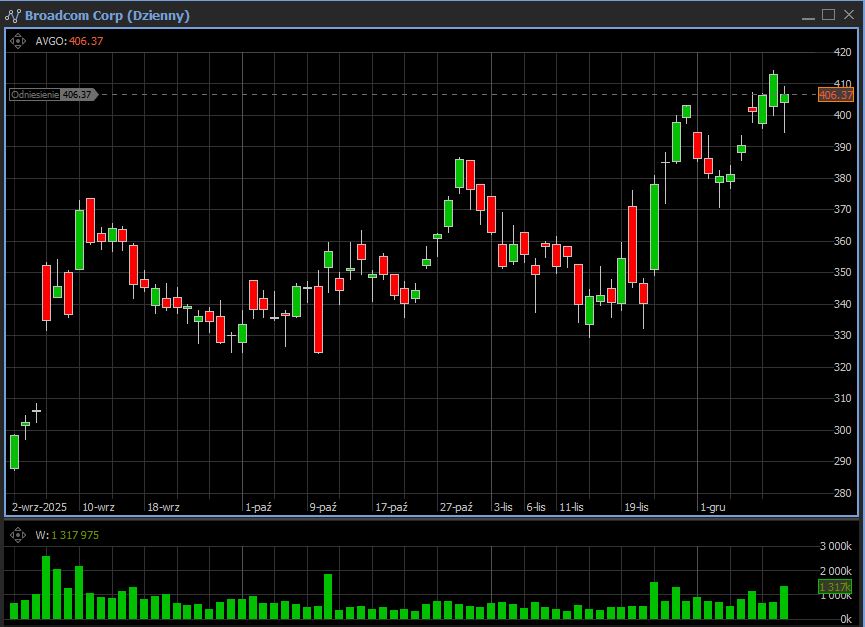This screenshot has width=865, height=627.
Task: Click the orange 406.37 price tag on axis
Action: 835,95
